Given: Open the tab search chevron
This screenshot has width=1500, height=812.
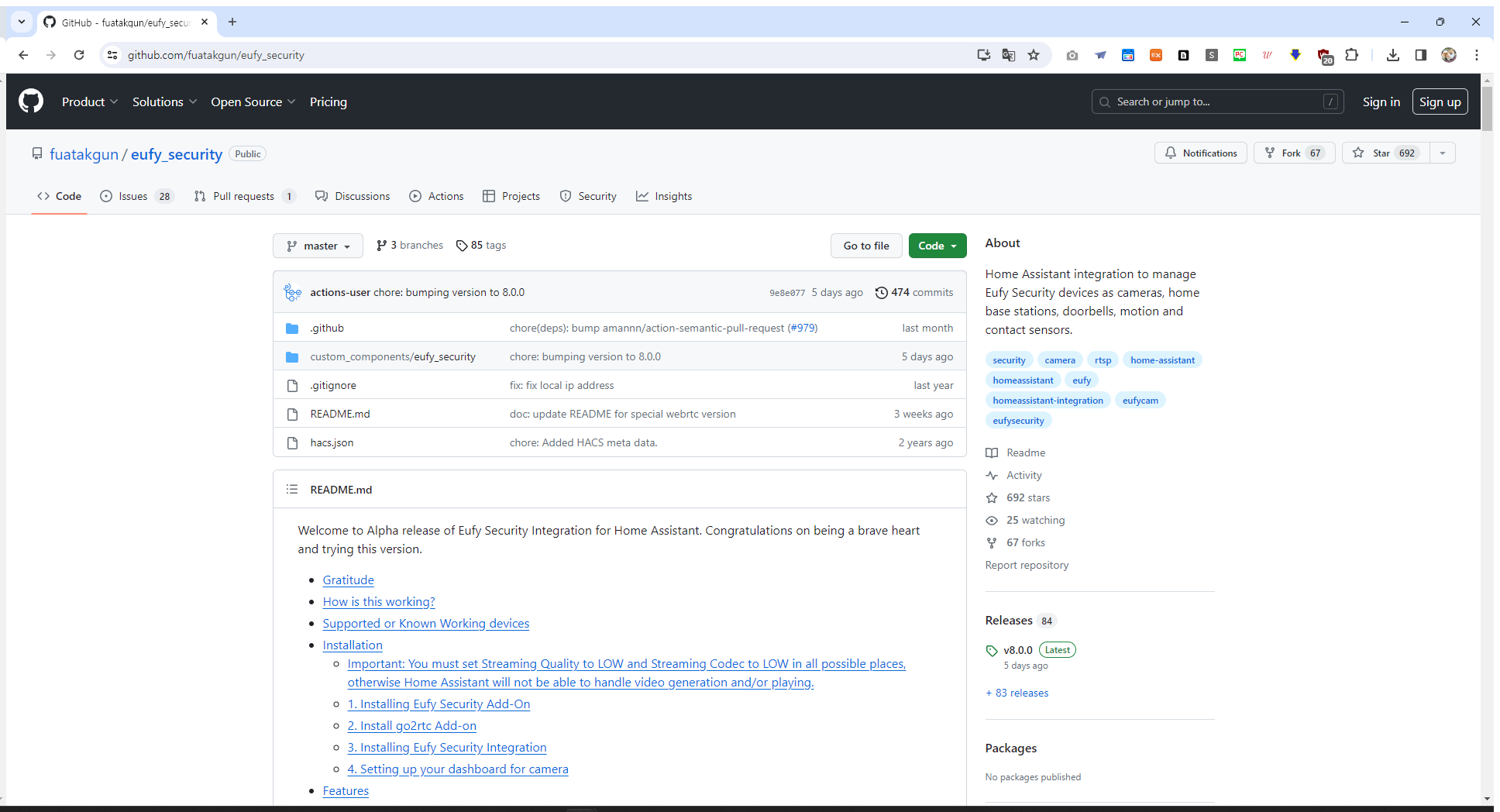Looking at the screenshot, I should coord(22,22).
